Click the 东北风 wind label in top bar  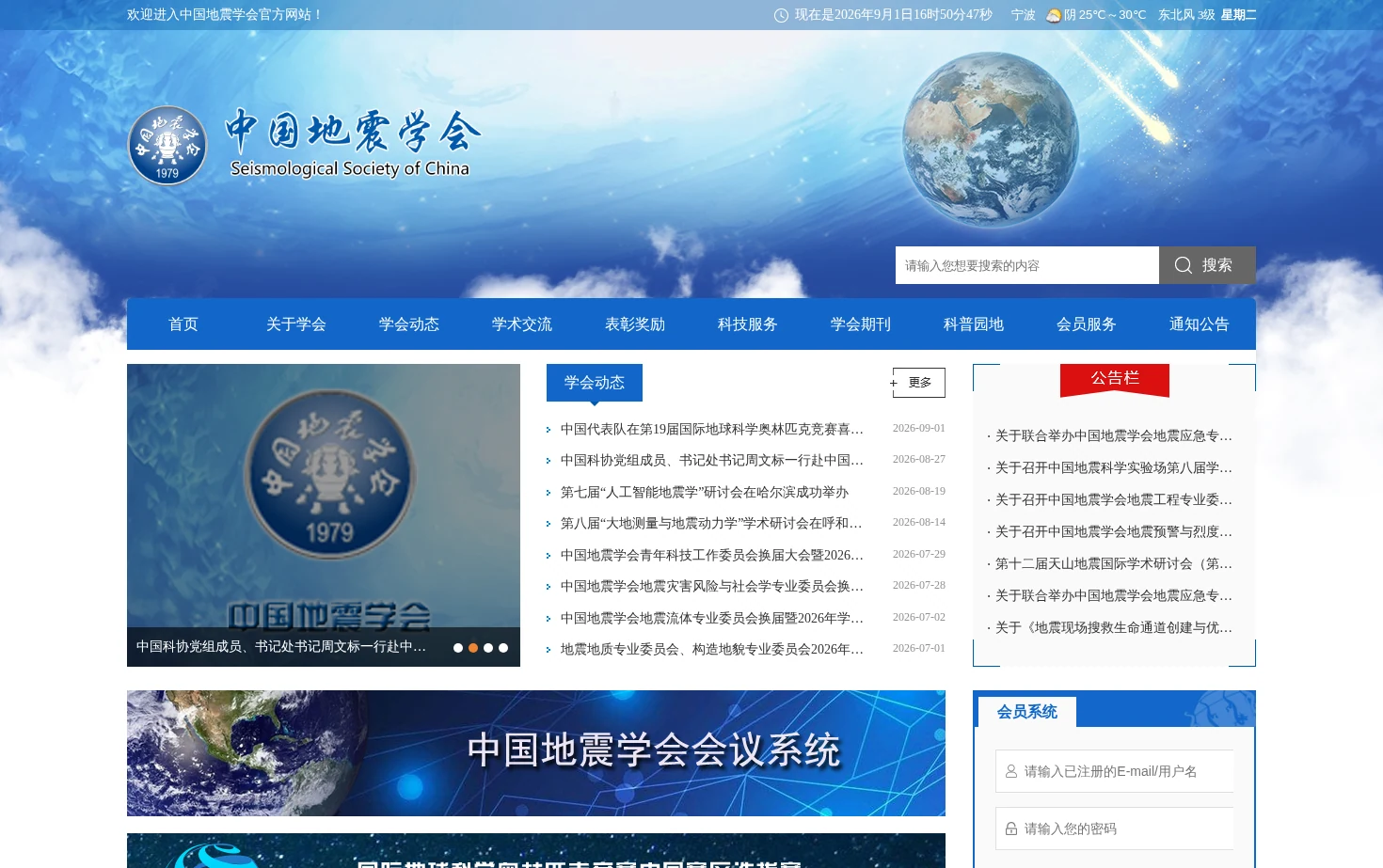coord(1176,15)
